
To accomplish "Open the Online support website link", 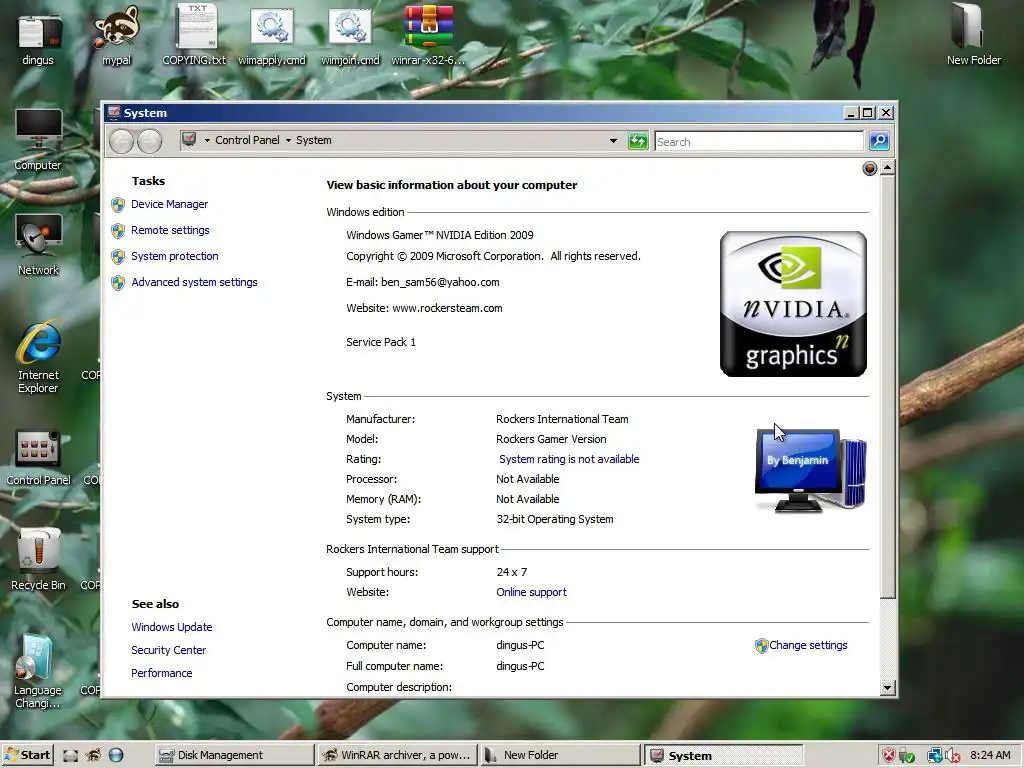I will (x=531, y=592).
